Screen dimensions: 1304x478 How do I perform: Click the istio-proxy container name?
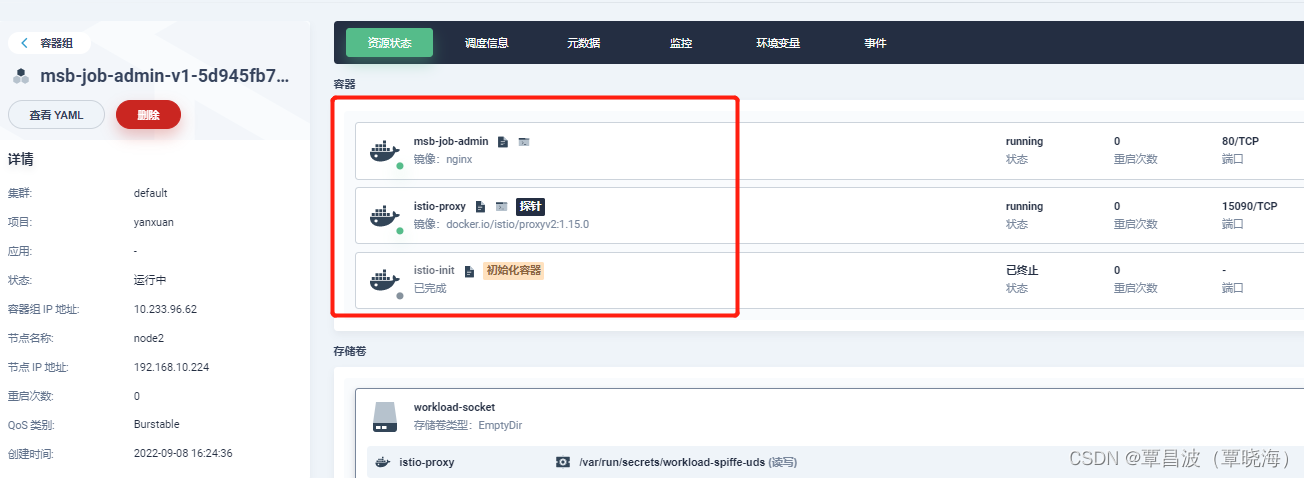tap(440, 207)
